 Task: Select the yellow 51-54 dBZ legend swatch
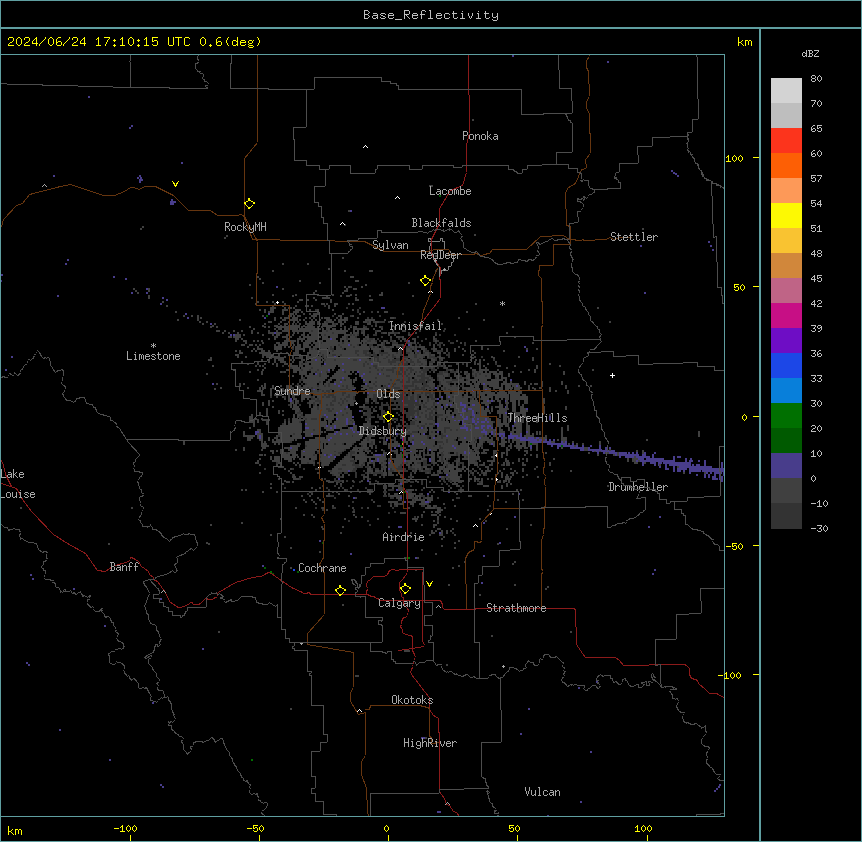pos(786,215)
